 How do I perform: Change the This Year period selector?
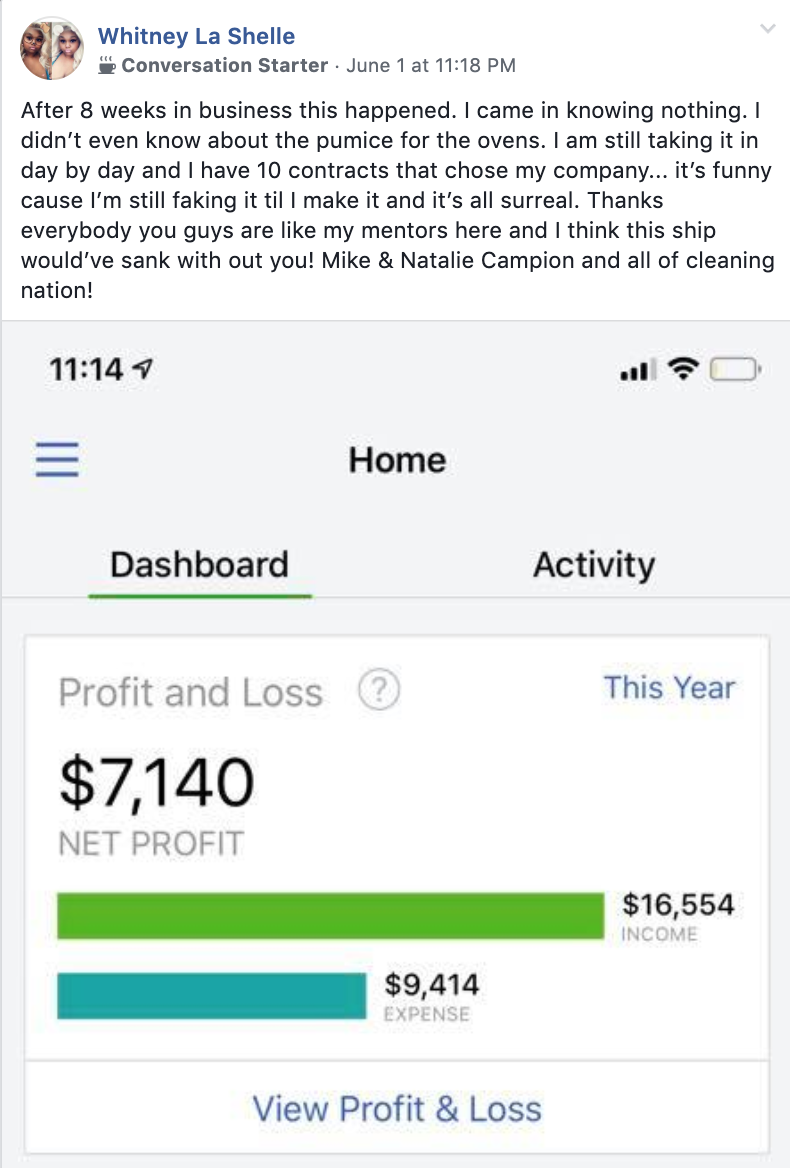click(x=669, y=688)
